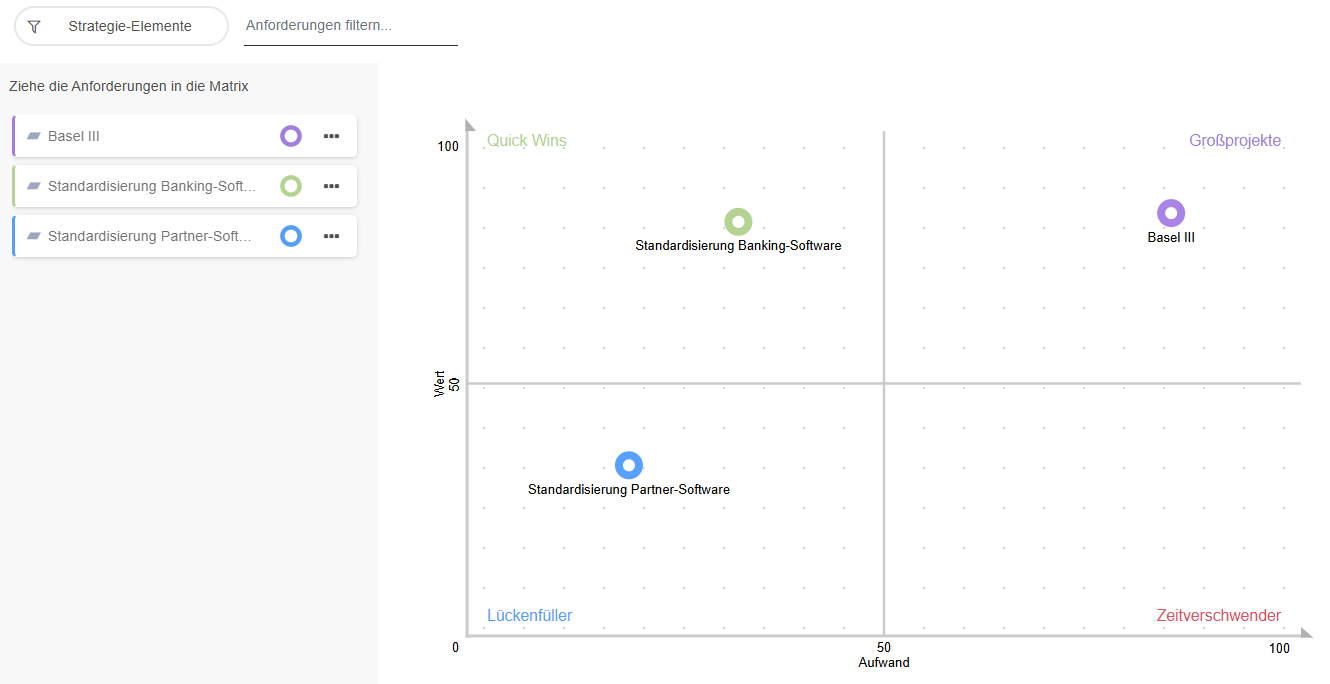Select the Standardisierung Partner-Soft... list entry

pyautogui.click(x=150, y=236)
